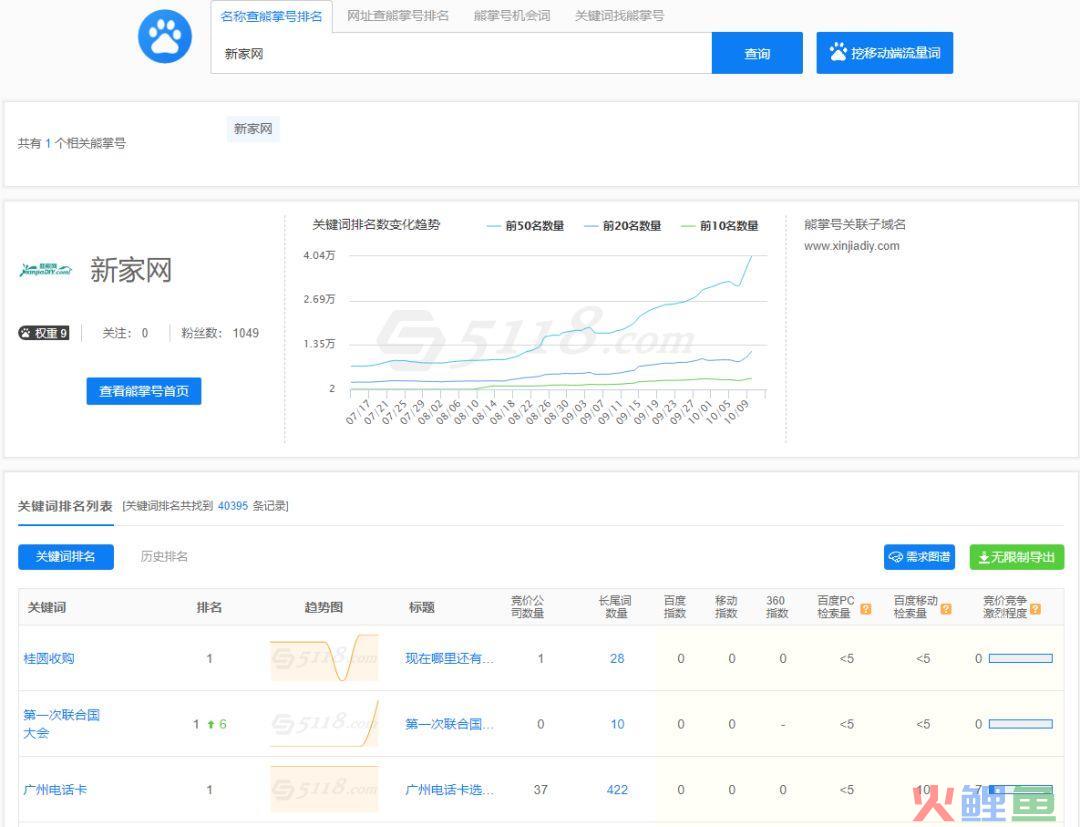The width and height of the screenshot is (1080, 827).
Task: Open help icon next to 竞价竞争激烈程度
Action: (1035, 609)
